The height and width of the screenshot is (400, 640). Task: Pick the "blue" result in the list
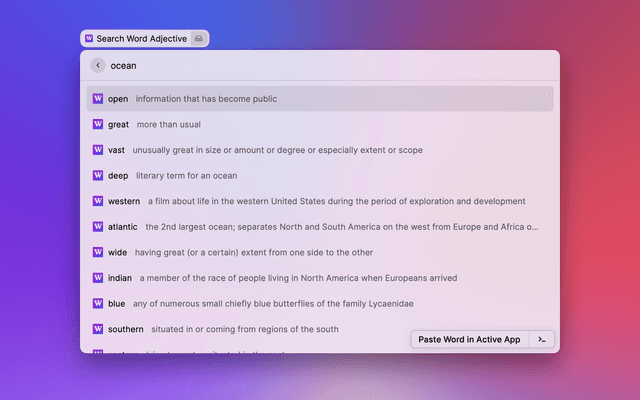coord(117,304)
